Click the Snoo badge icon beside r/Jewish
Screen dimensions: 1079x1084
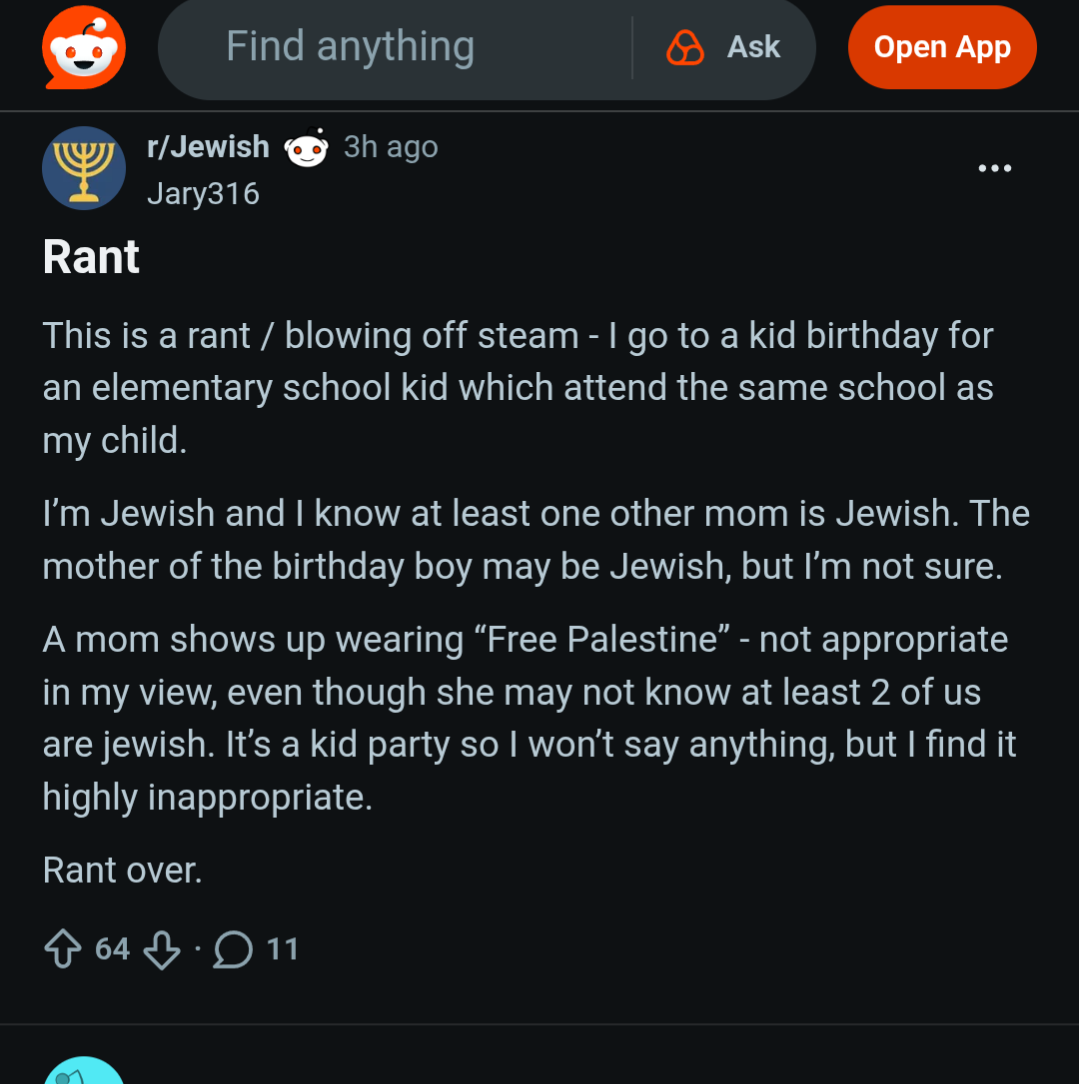[x=307, y=149]
